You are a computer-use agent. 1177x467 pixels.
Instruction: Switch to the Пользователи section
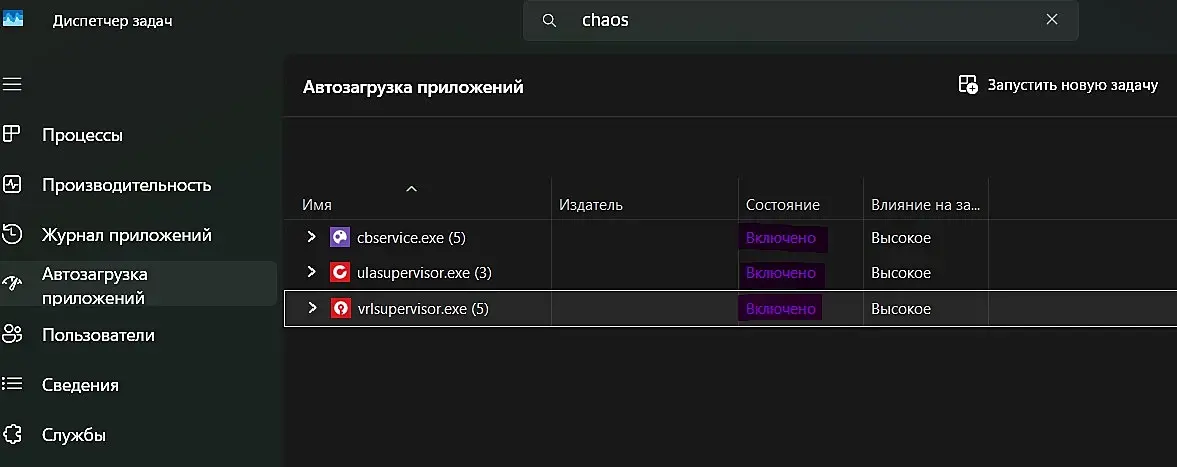tap(98, 335)
